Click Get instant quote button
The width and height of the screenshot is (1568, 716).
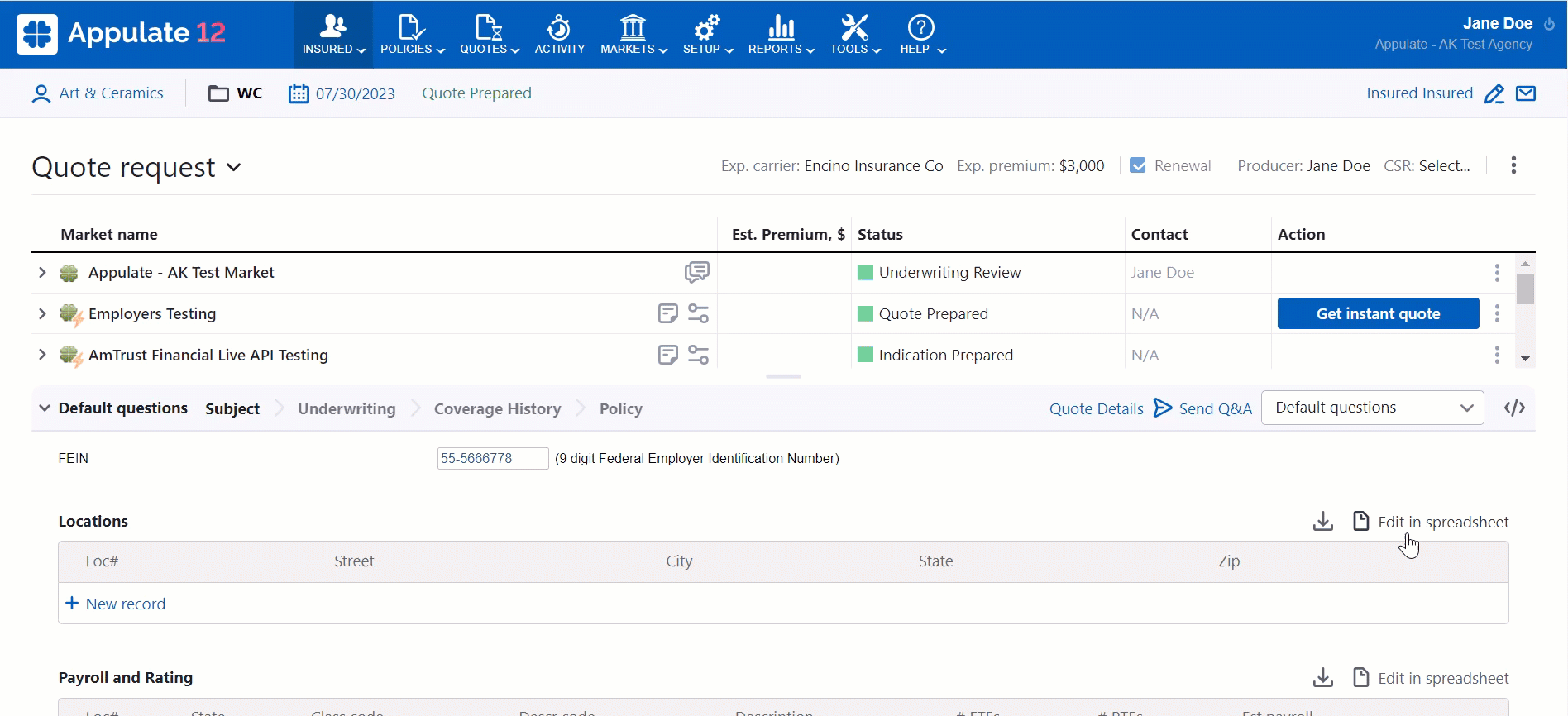point(1378,313)
